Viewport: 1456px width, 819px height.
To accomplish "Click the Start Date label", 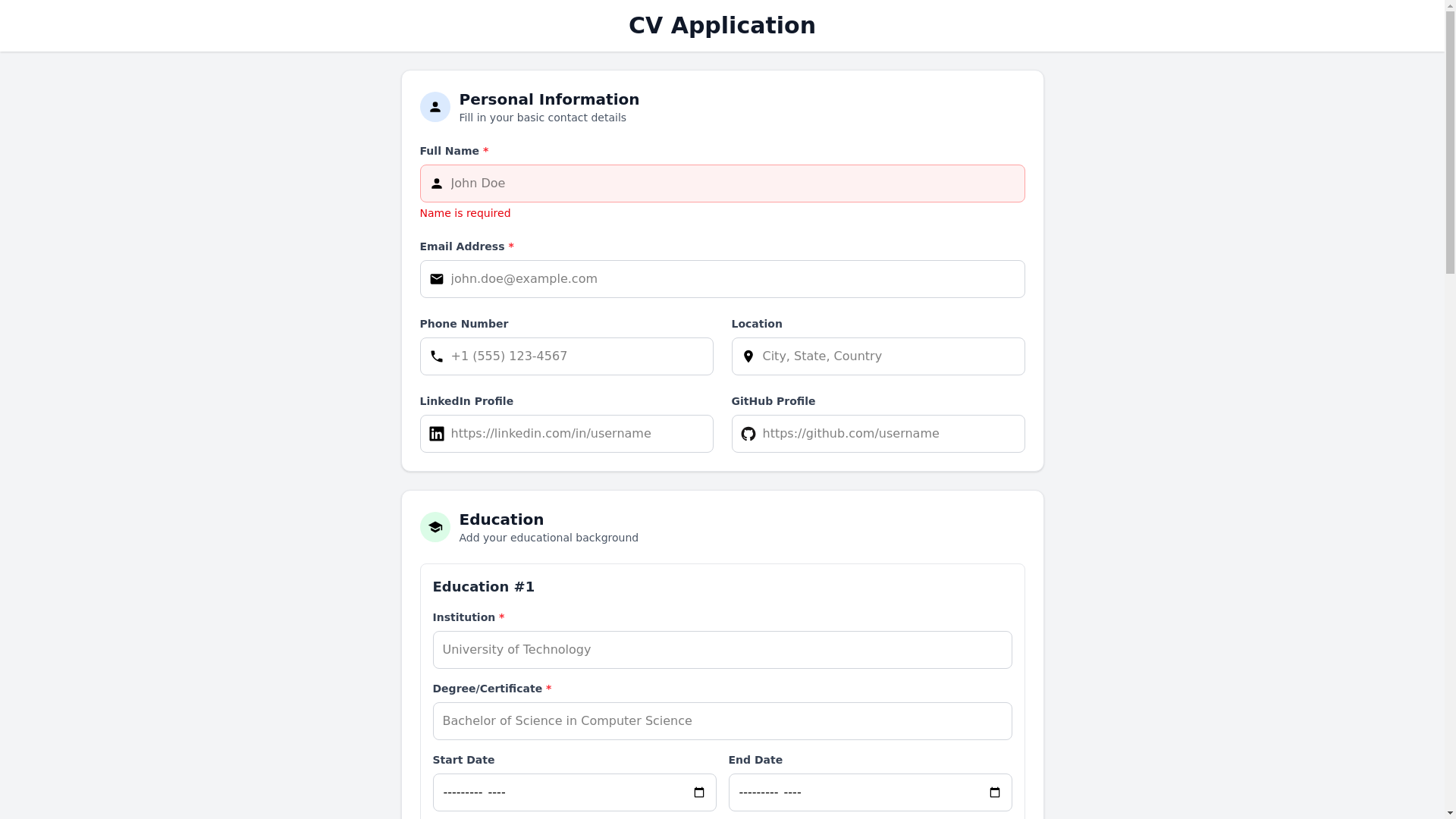I will tap(463, 760).
